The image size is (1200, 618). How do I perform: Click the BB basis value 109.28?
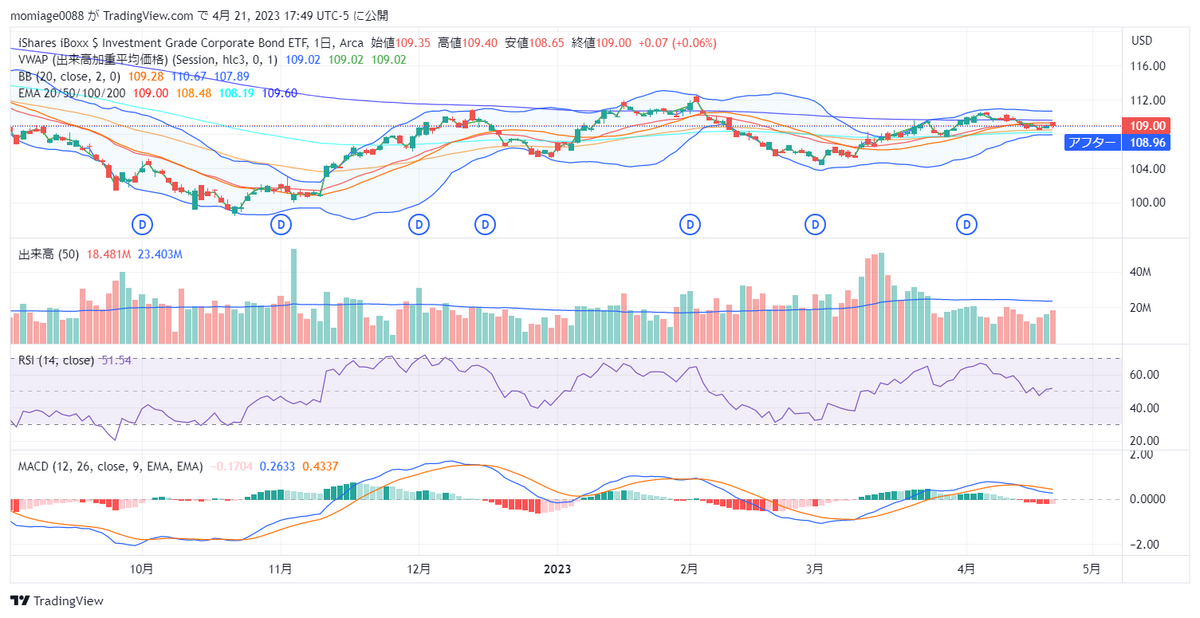click(146, 76)
